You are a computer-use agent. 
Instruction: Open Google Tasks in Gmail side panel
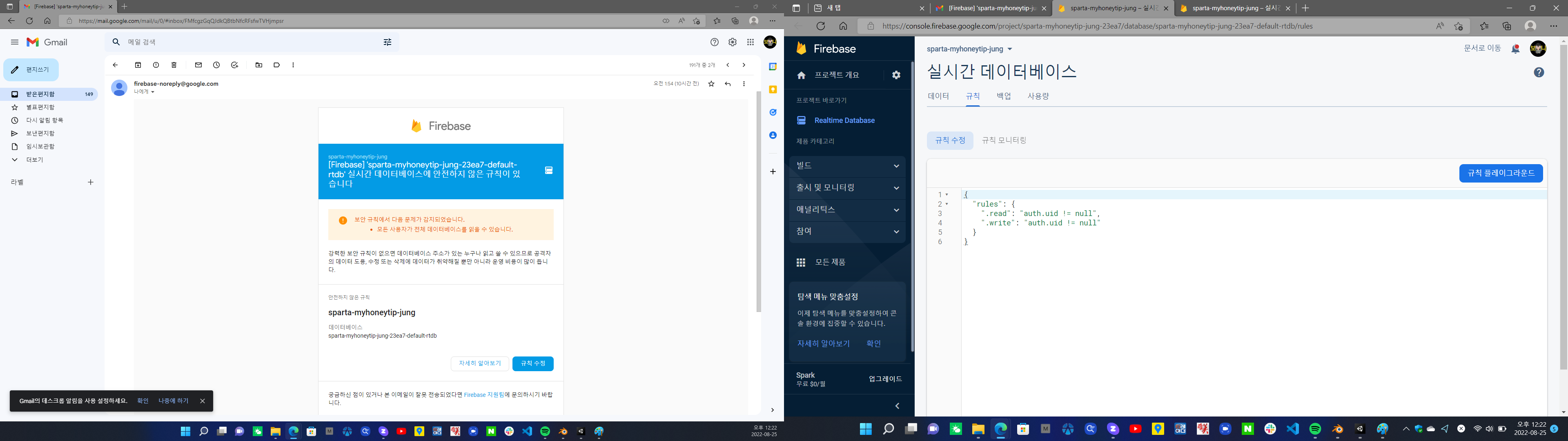click(x=773, y=112)
